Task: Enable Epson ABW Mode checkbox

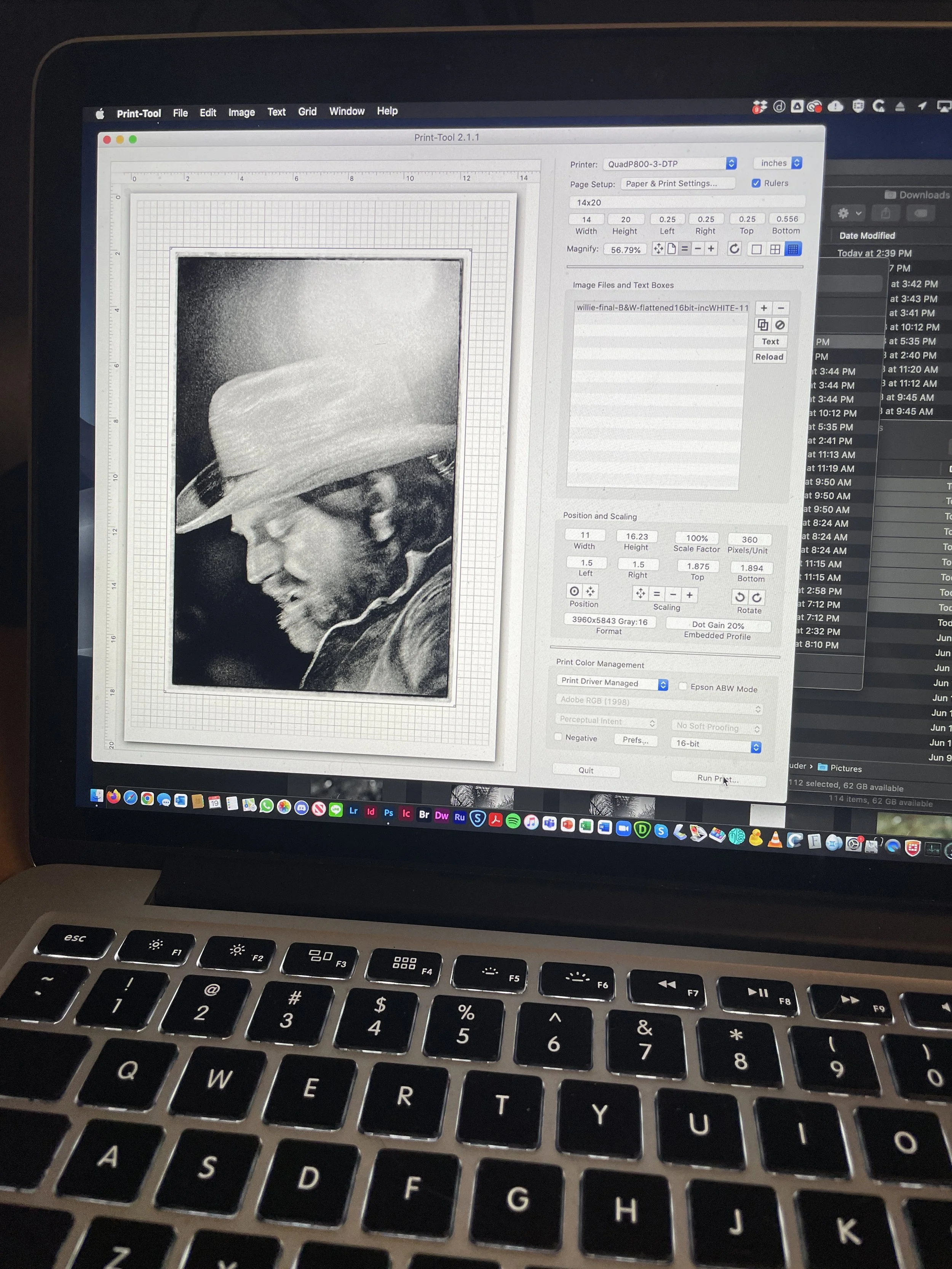Action: click(683, 686)
